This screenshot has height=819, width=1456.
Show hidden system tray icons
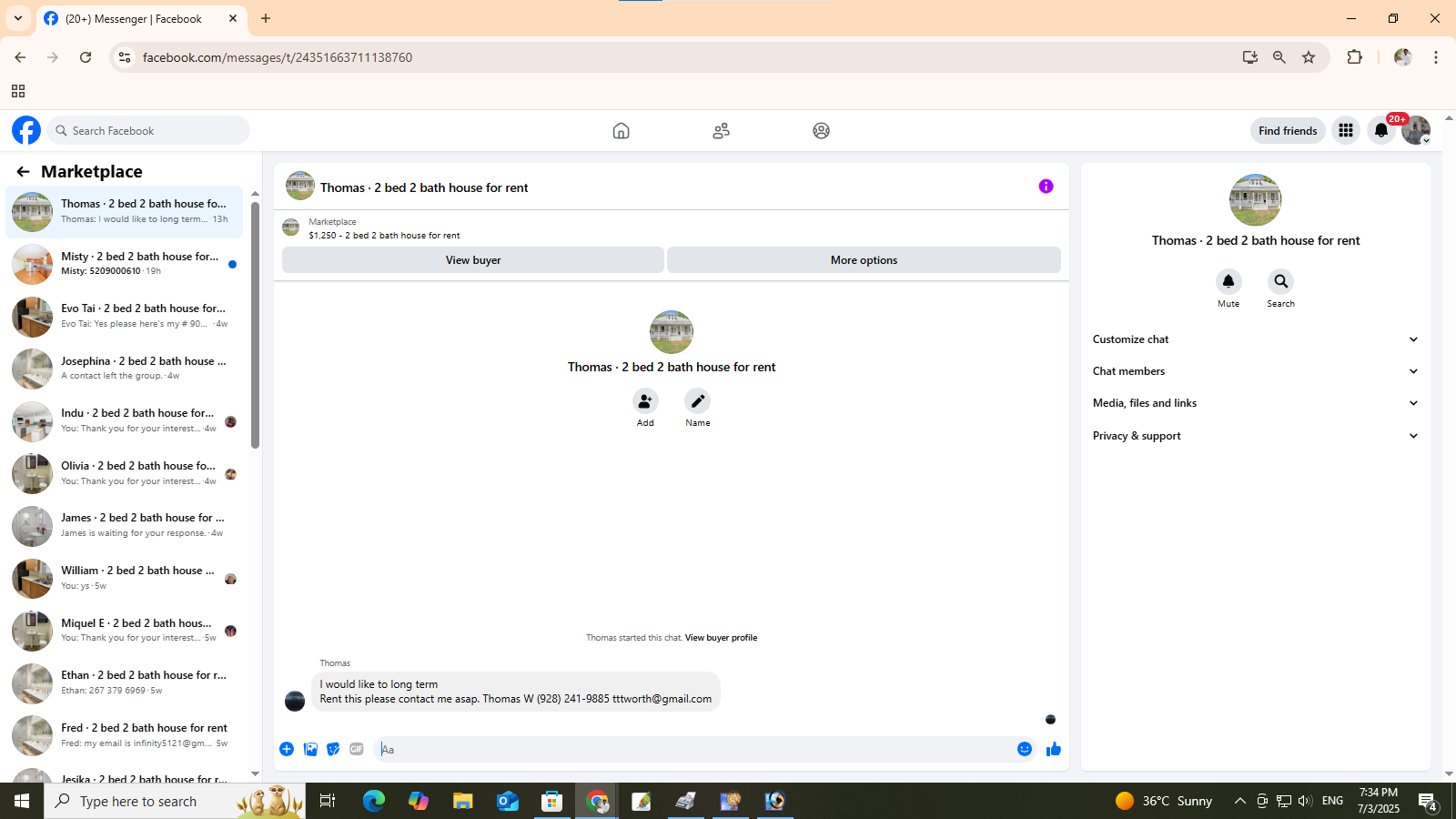click(1239, 801)
